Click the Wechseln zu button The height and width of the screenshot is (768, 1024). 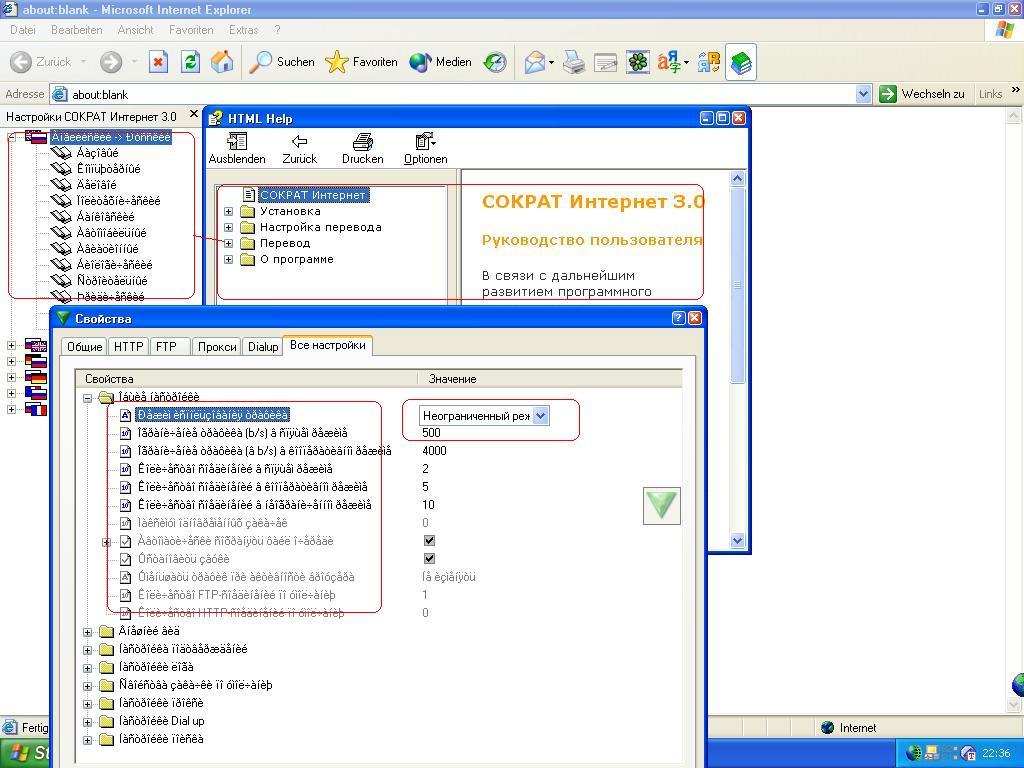coord(922,94)
